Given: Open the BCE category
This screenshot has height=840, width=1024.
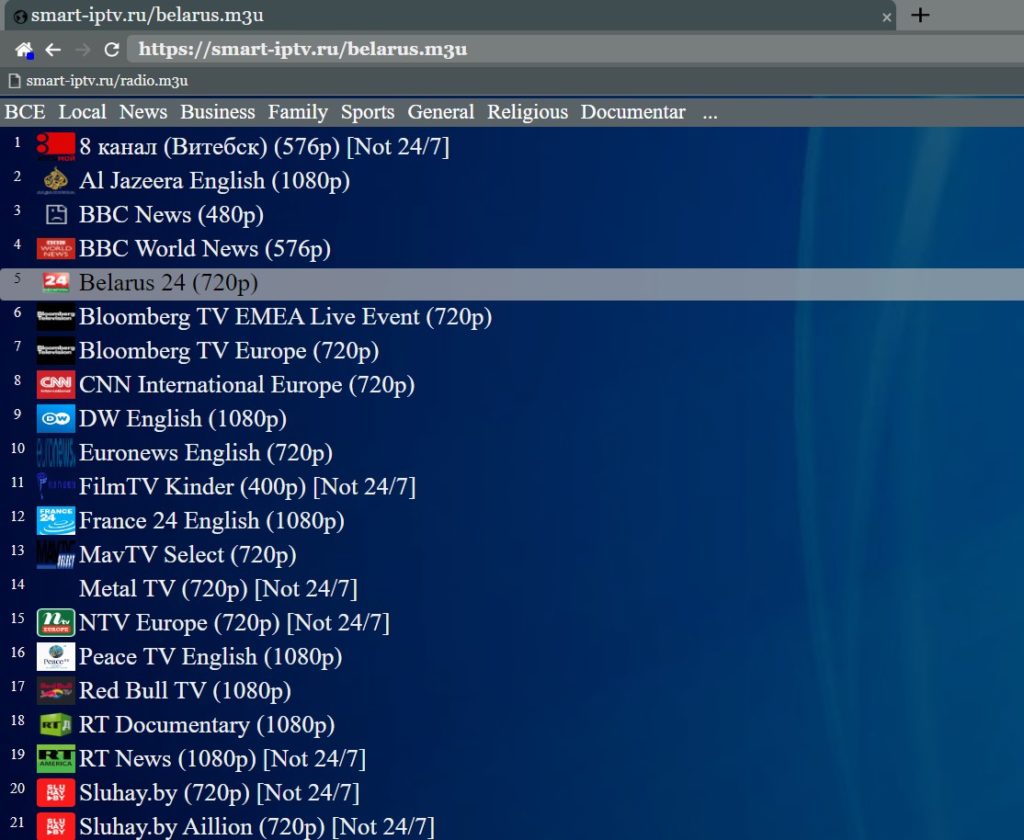Looking at the screenshot, I should pyautogui.click(x=25, y=112).
